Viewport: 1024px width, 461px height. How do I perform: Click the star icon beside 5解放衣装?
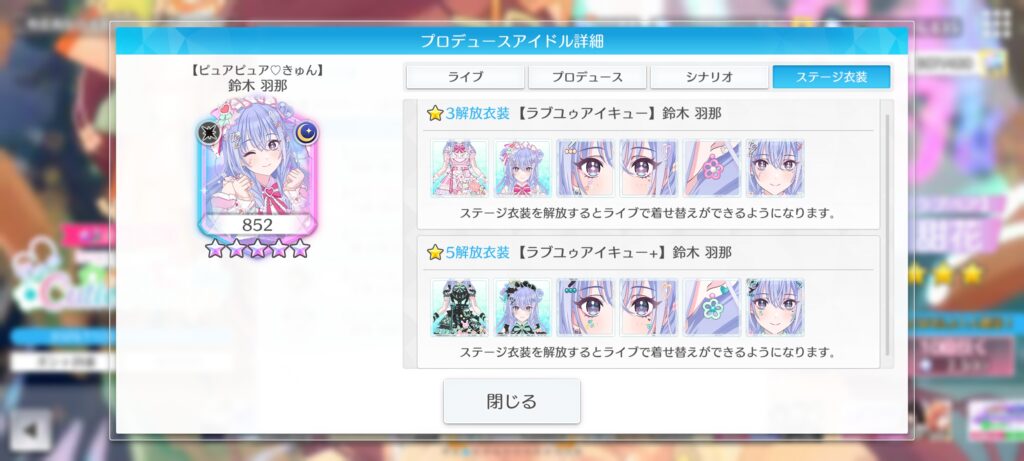pyautogui.click(x=435, y=253)
